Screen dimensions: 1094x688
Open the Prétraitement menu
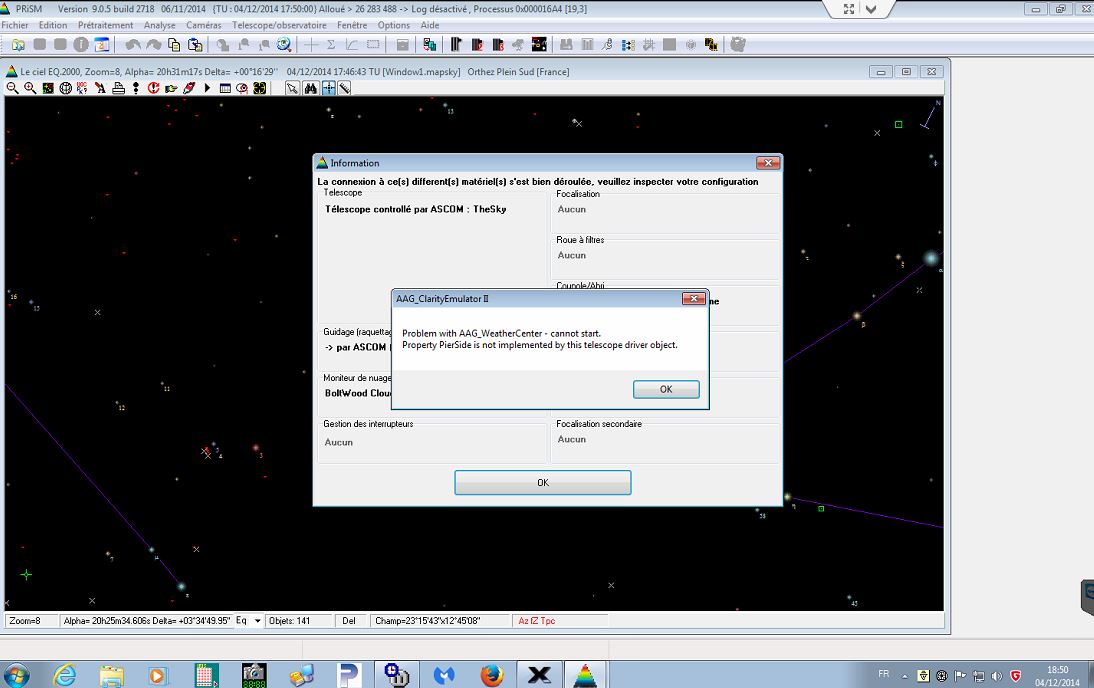[x=105, y=25]
